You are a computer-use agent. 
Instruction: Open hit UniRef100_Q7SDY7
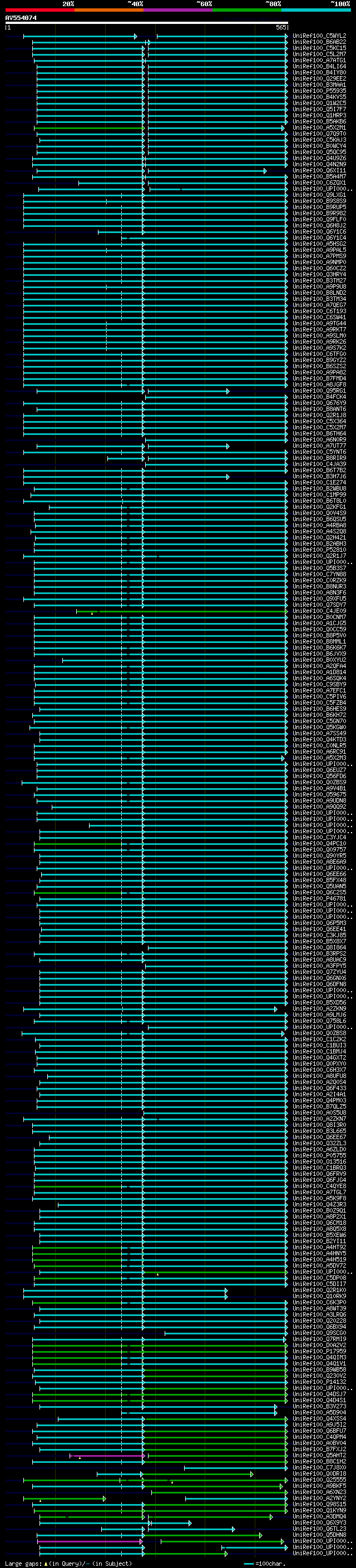pos(319,605)
